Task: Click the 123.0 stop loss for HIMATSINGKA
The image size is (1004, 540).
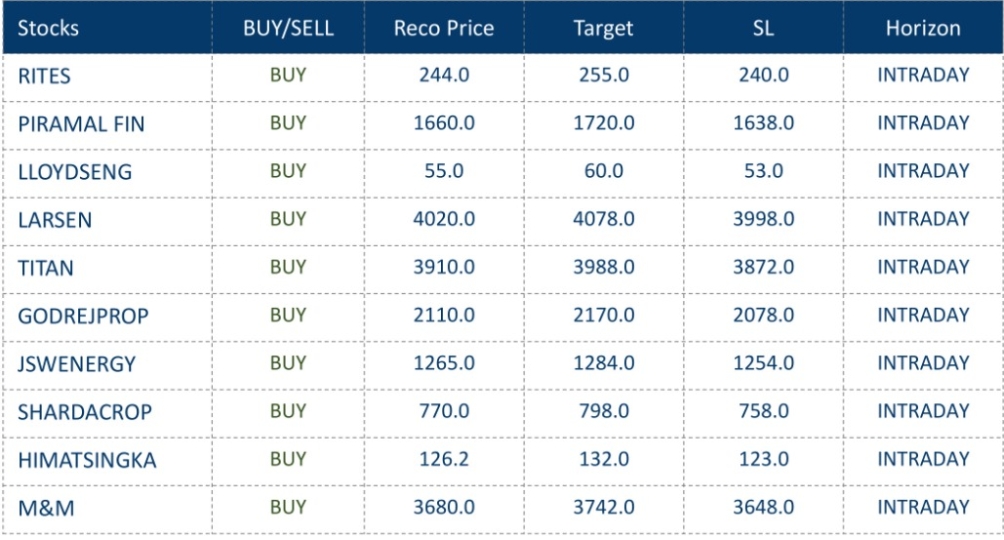Action: tap(763, 459)
